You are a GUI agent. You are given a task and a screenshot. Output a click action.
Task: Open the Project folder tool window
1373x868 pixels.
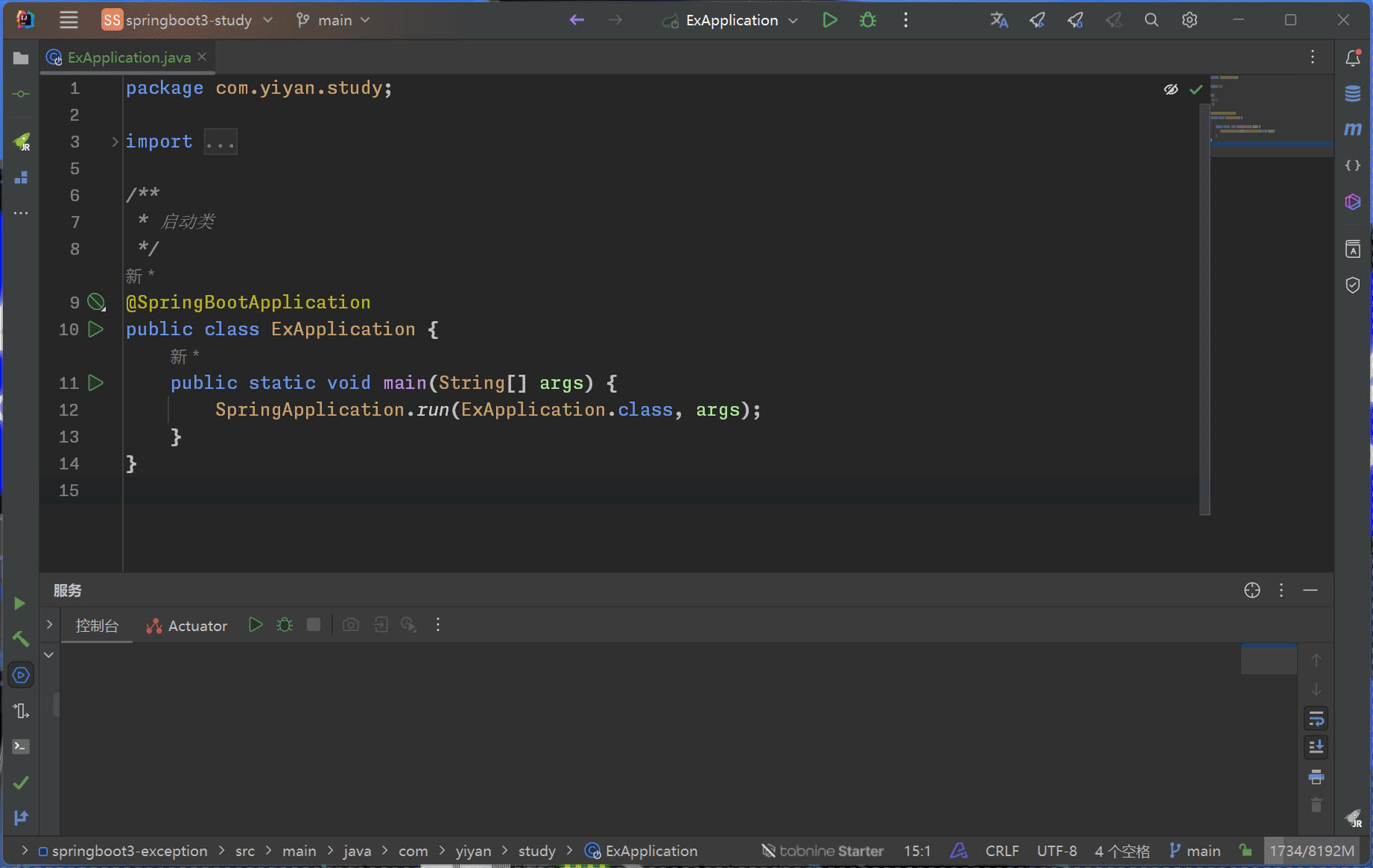[21, 58]
